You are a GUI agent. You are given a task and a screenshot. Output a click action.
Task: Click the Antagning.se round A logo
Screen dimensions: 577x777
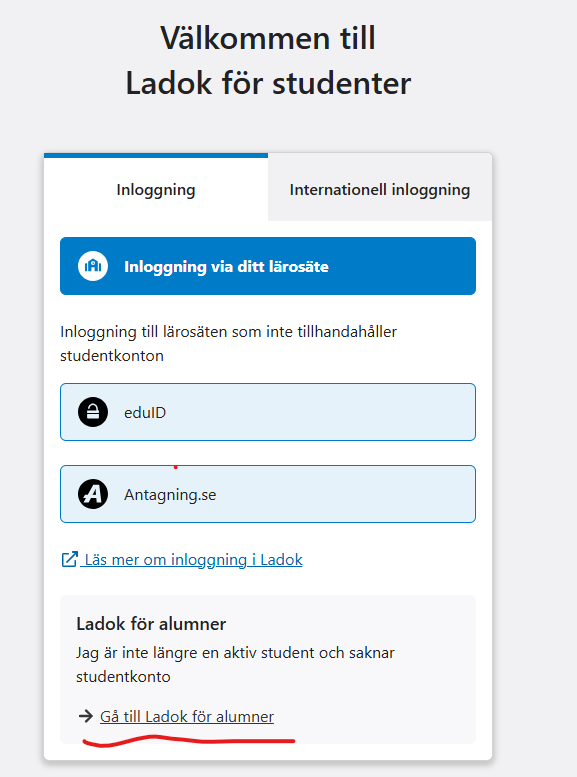(93, 494)
